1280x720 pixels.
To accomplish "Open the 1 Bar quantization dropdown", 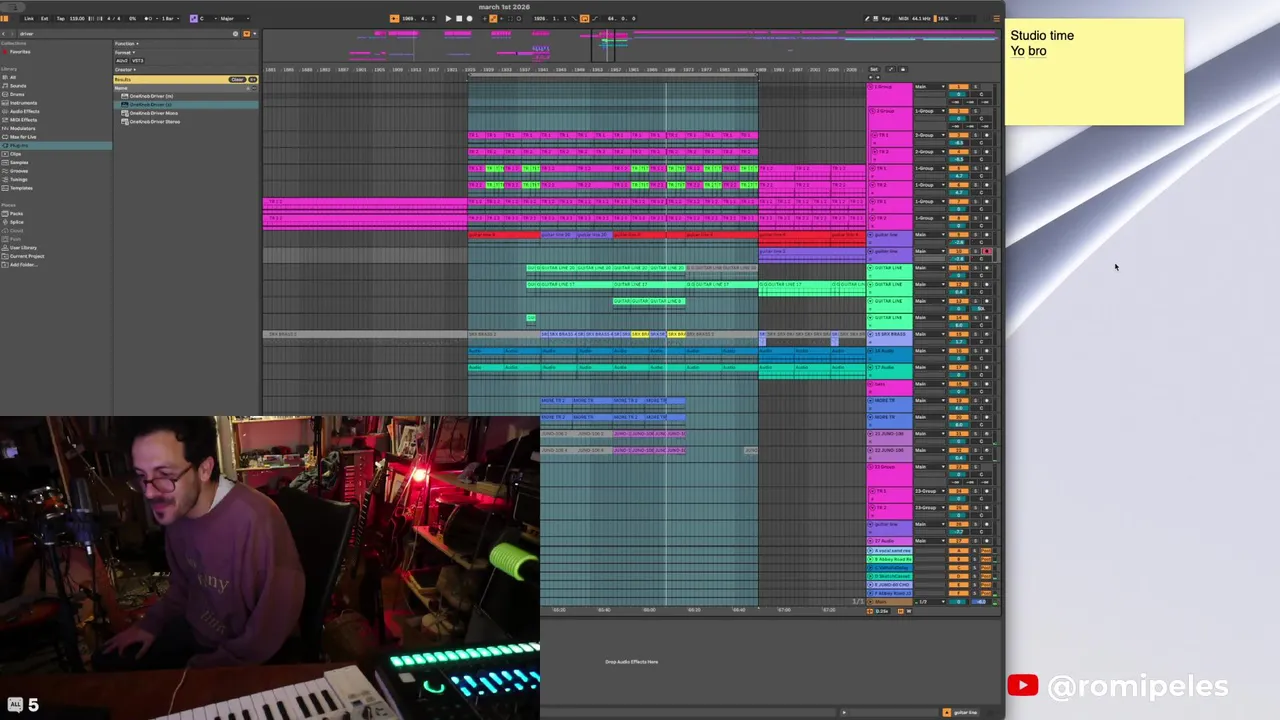I will [x=170, y=18].
